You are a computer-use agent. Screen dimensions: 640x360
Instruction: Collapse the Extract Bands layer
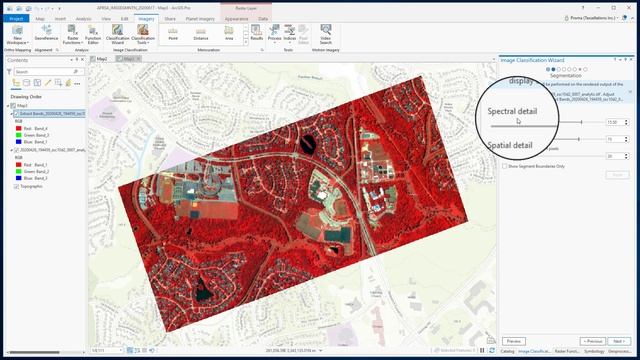tap(11, 114)
